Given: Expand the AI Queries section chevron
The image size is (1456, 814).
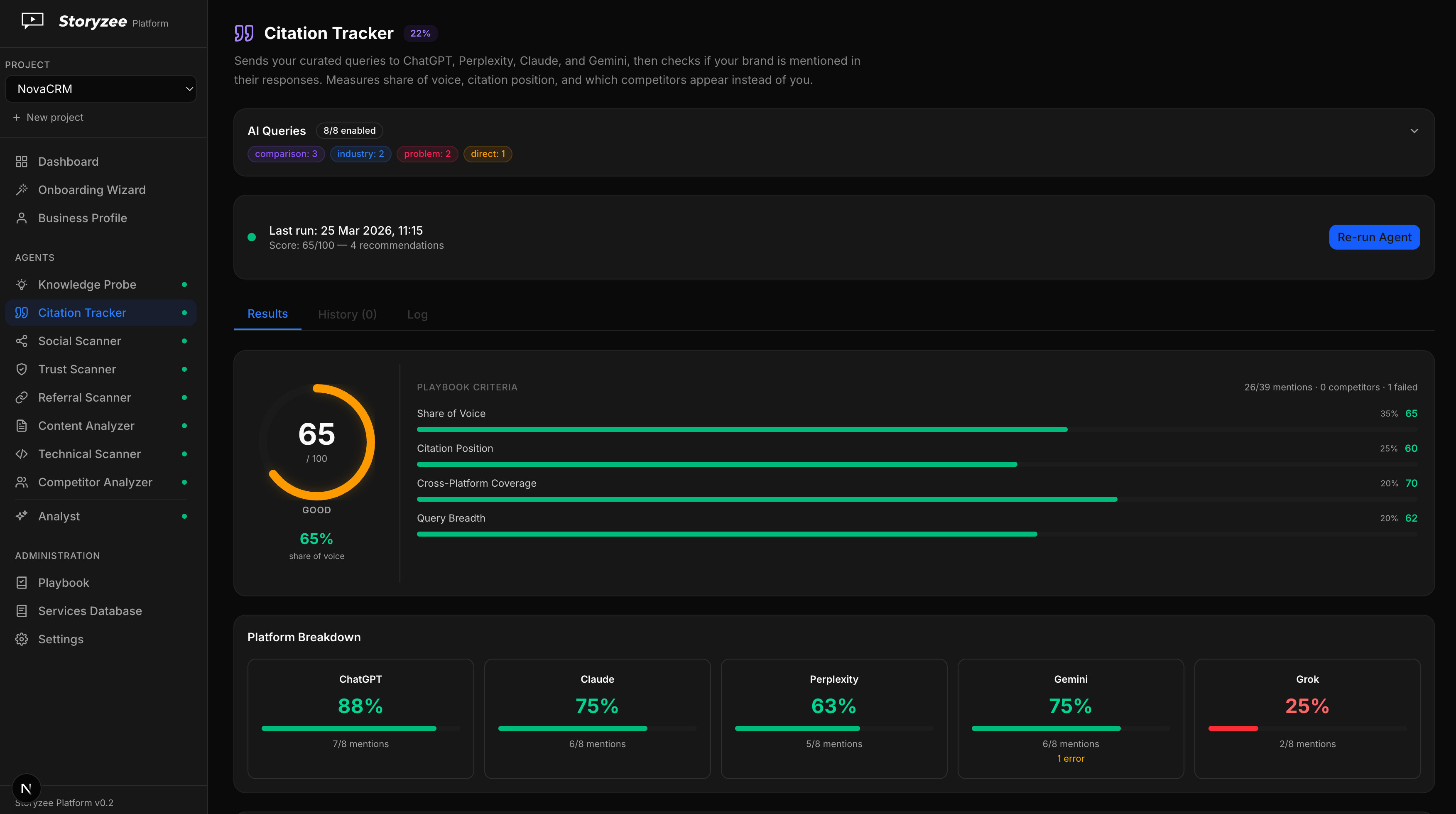Looking at the screenshot, I should pos(1414,130).
